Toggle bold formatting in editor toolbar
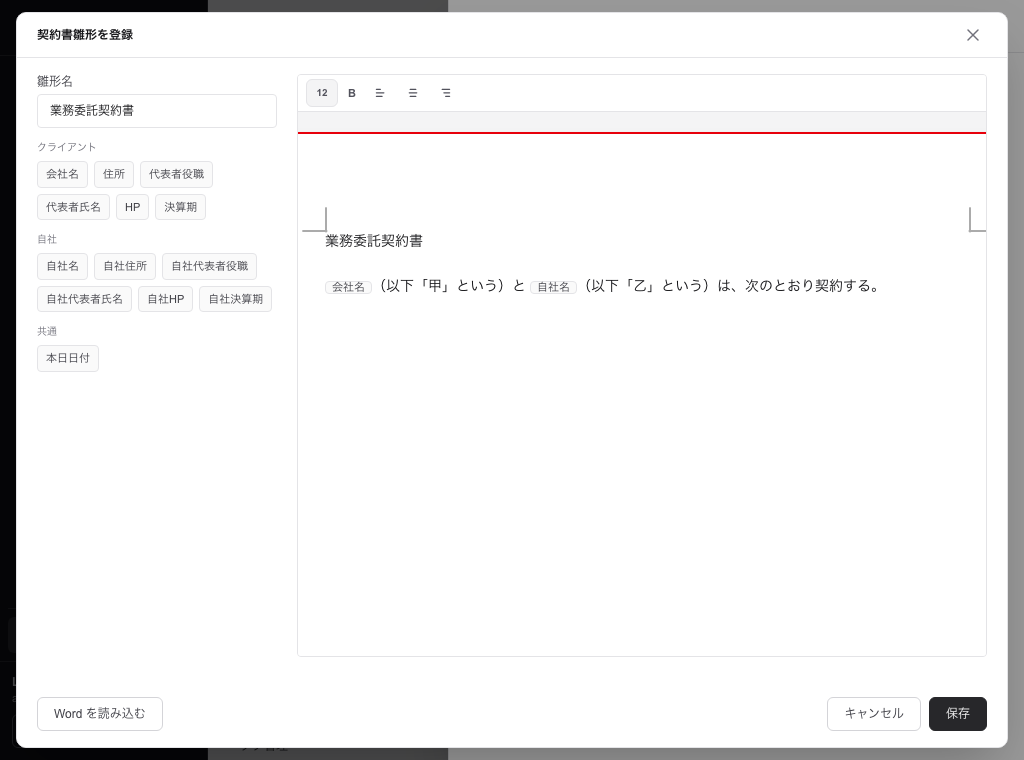This screenshot has height=760, width=1024. 351,93
